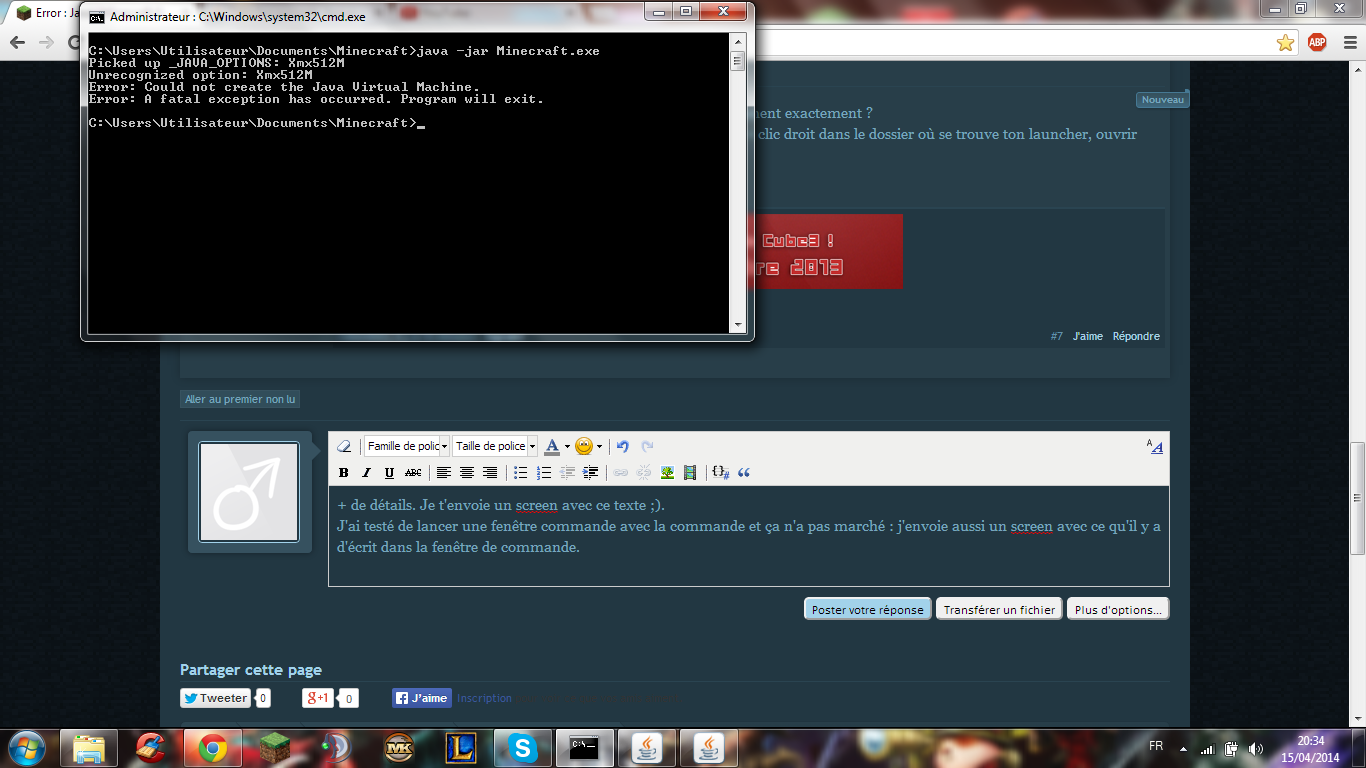Insert a bulleted list

521,473
